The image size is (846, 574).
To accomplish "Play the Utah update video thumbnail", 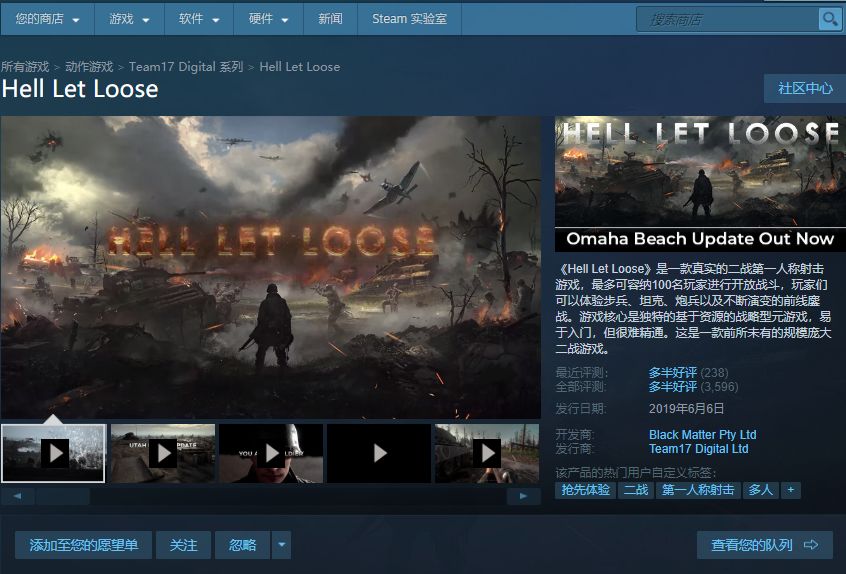I will (163, 453).
